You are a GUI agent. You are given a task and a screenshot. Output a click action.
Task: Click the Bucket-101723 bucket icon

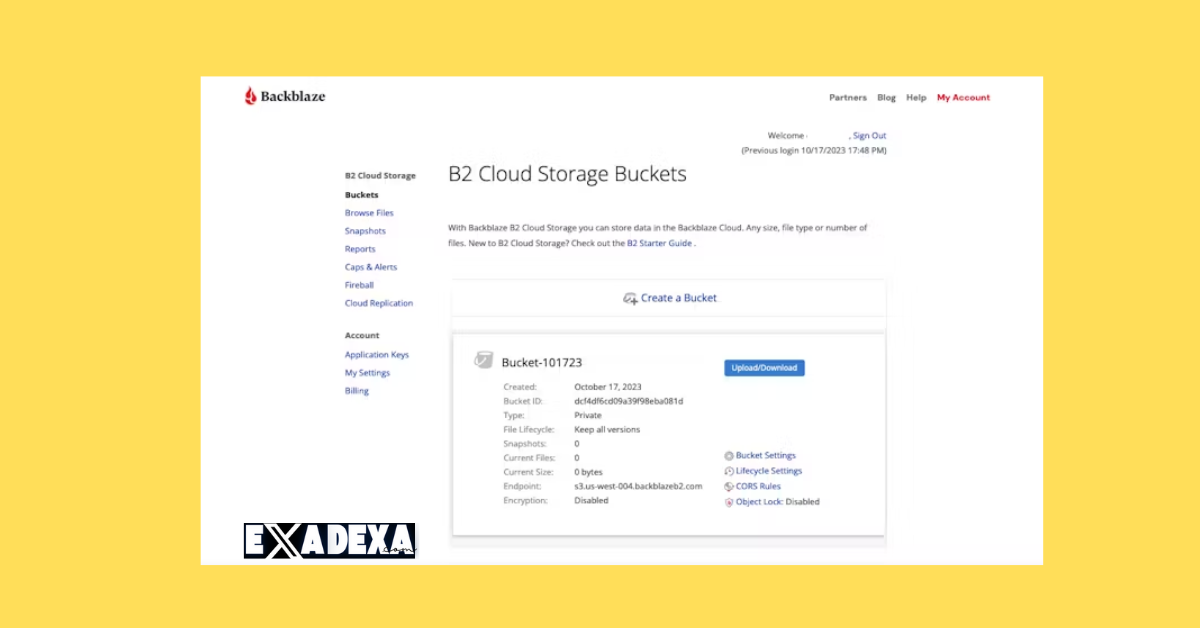point(484,361)
